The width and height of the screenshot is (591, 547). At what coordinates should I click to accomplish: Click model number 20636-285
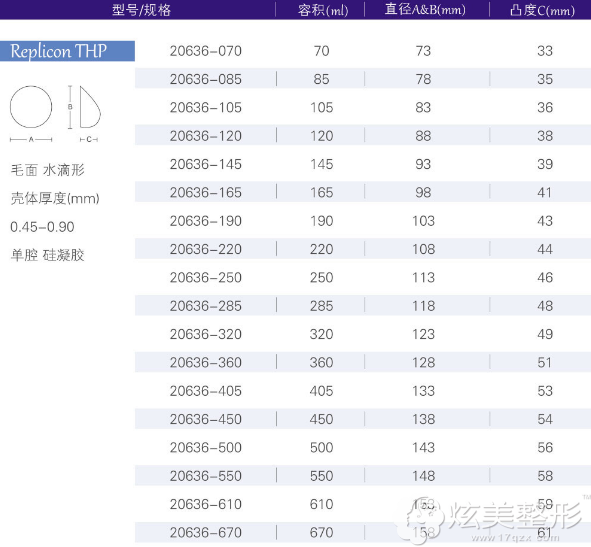[x=205, y=306]
